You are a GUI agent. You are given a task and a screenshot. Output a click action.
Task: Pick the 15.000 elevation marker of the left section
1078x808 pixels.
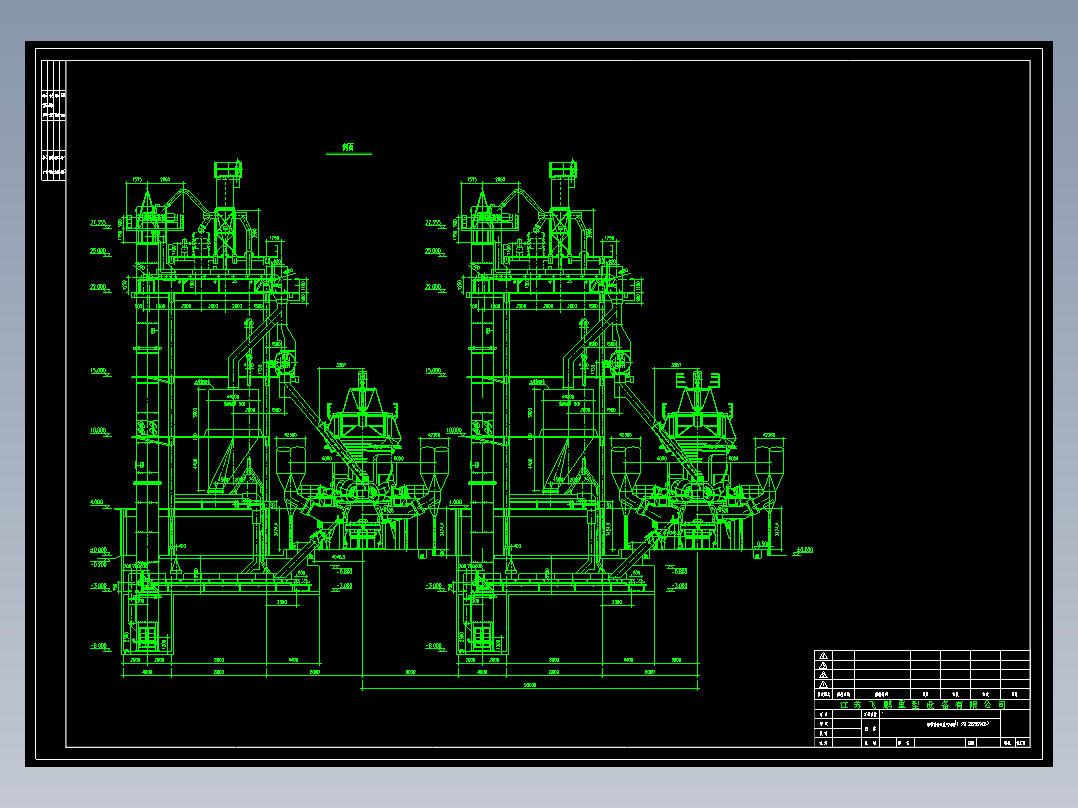[x=100, y=372]
